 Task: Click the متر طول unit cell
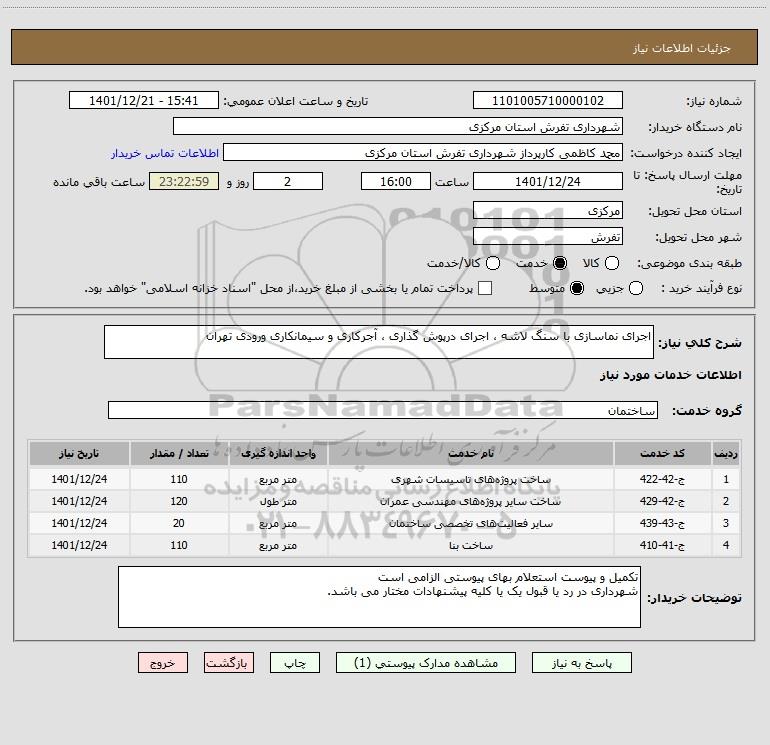coord(278,501)
